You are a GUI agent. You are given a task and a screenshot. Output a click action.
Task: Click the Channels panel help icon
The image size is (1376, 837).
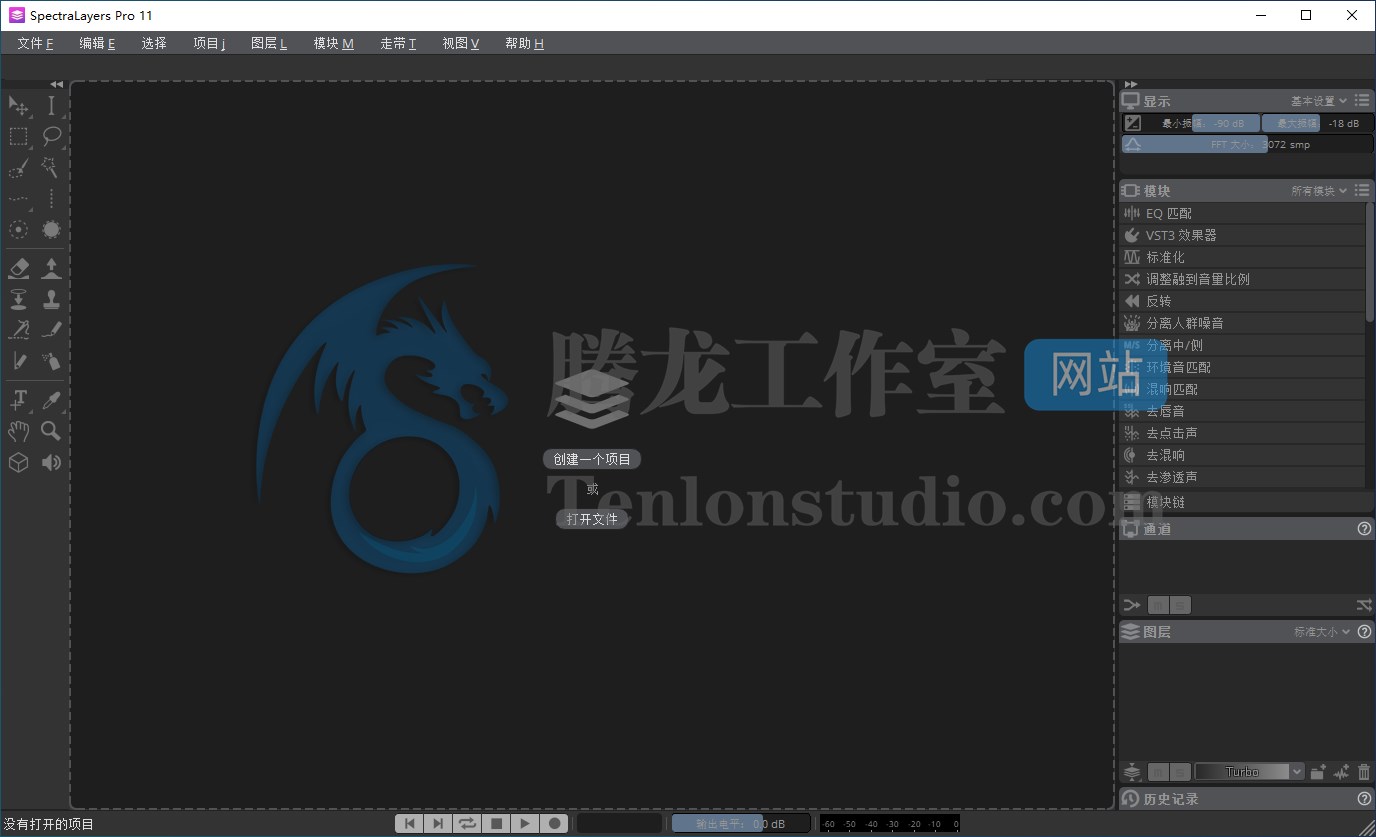pos(1364,529)
